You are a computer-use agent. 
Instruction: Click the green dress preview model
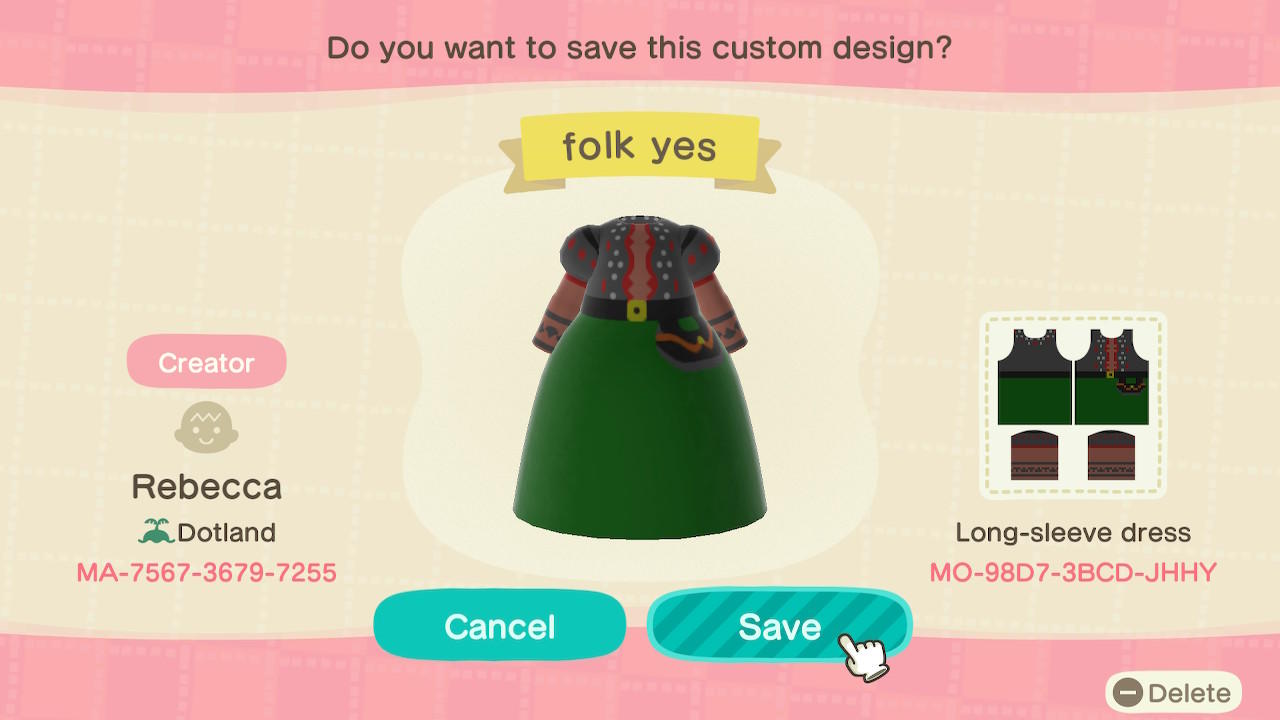point(640,380)
